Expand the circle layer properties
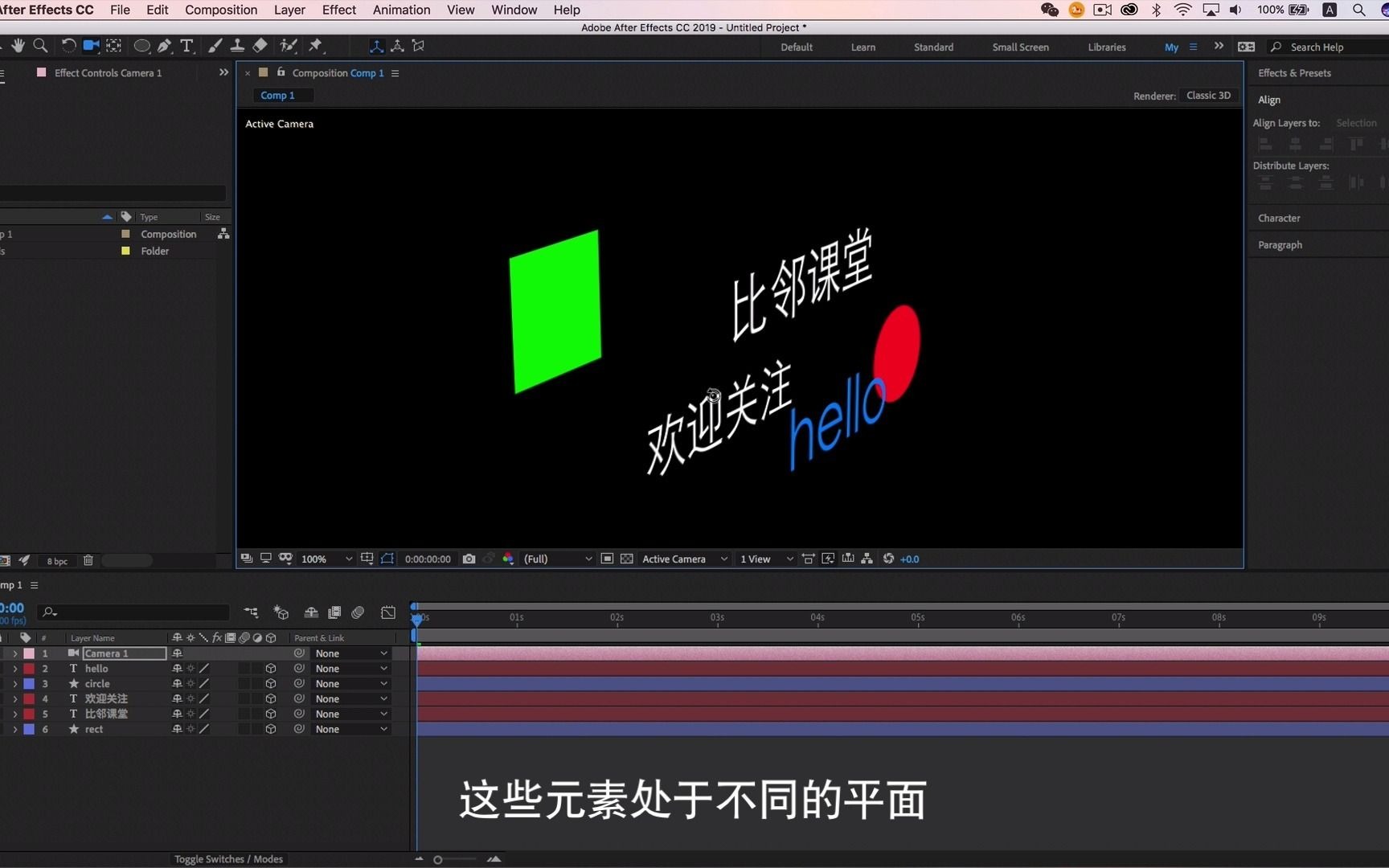This screenshot has height=868, width=1389. [14, 684]
